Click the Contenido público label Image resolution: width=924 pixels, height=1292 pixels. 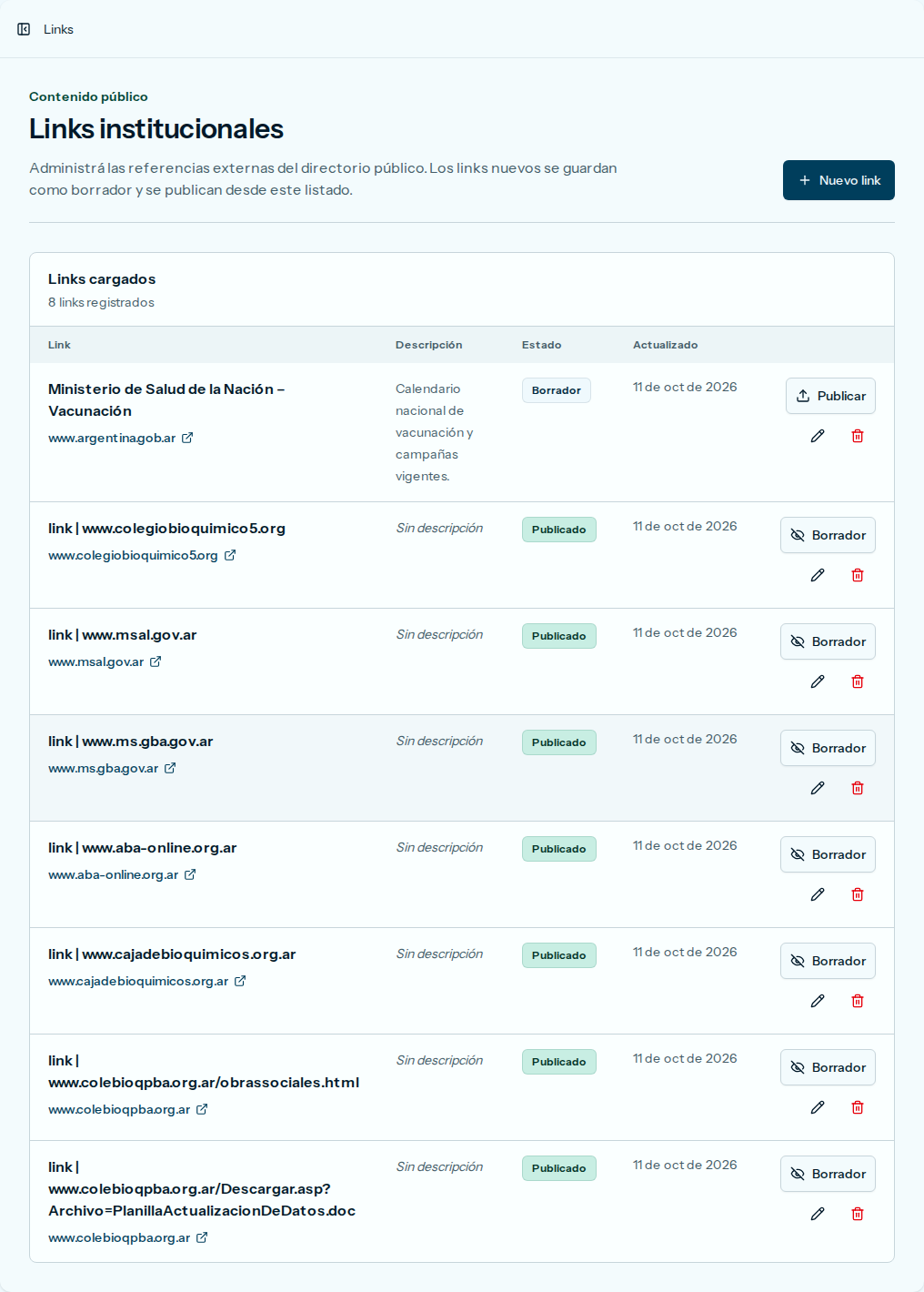(x=88, y=96)
